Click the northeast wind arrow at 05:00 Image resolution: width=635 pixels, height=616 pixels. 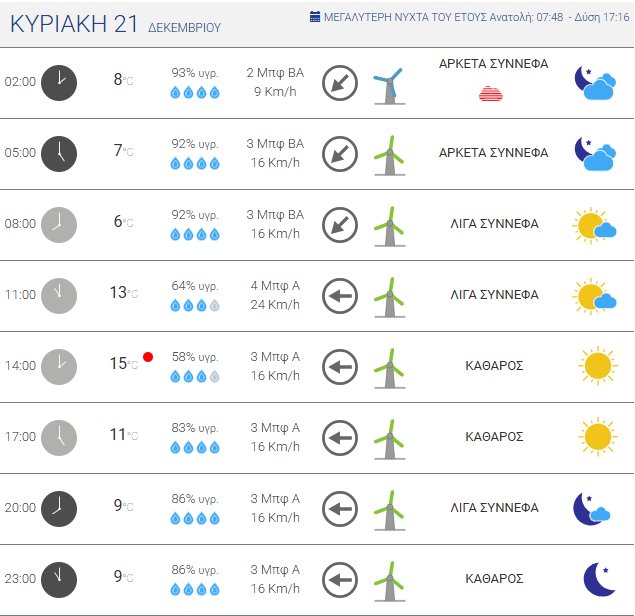[340, 153]
